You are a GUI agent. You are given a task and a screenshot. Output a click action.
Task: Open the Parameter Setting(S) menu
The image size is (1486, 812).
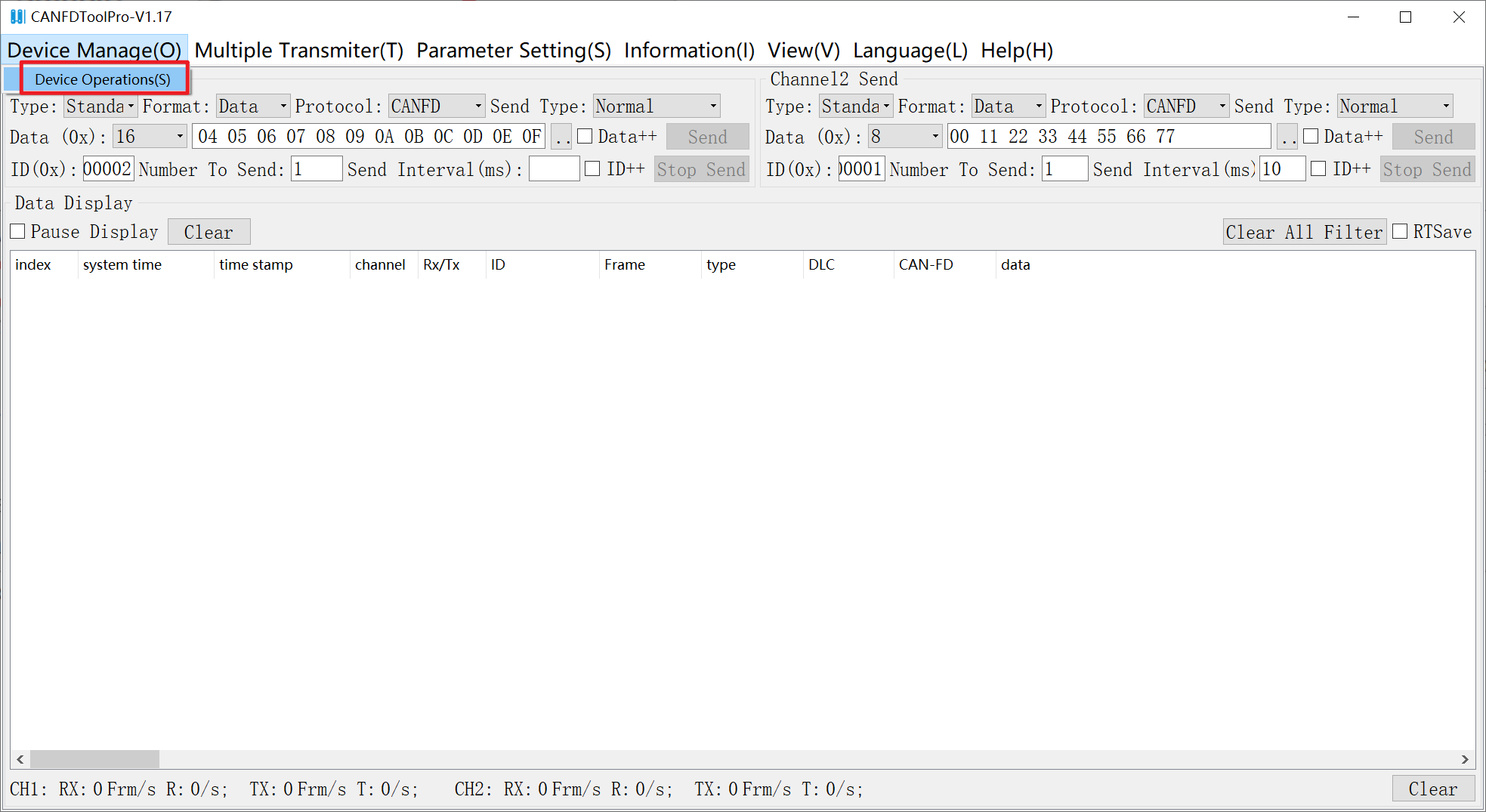pos(513,51)
